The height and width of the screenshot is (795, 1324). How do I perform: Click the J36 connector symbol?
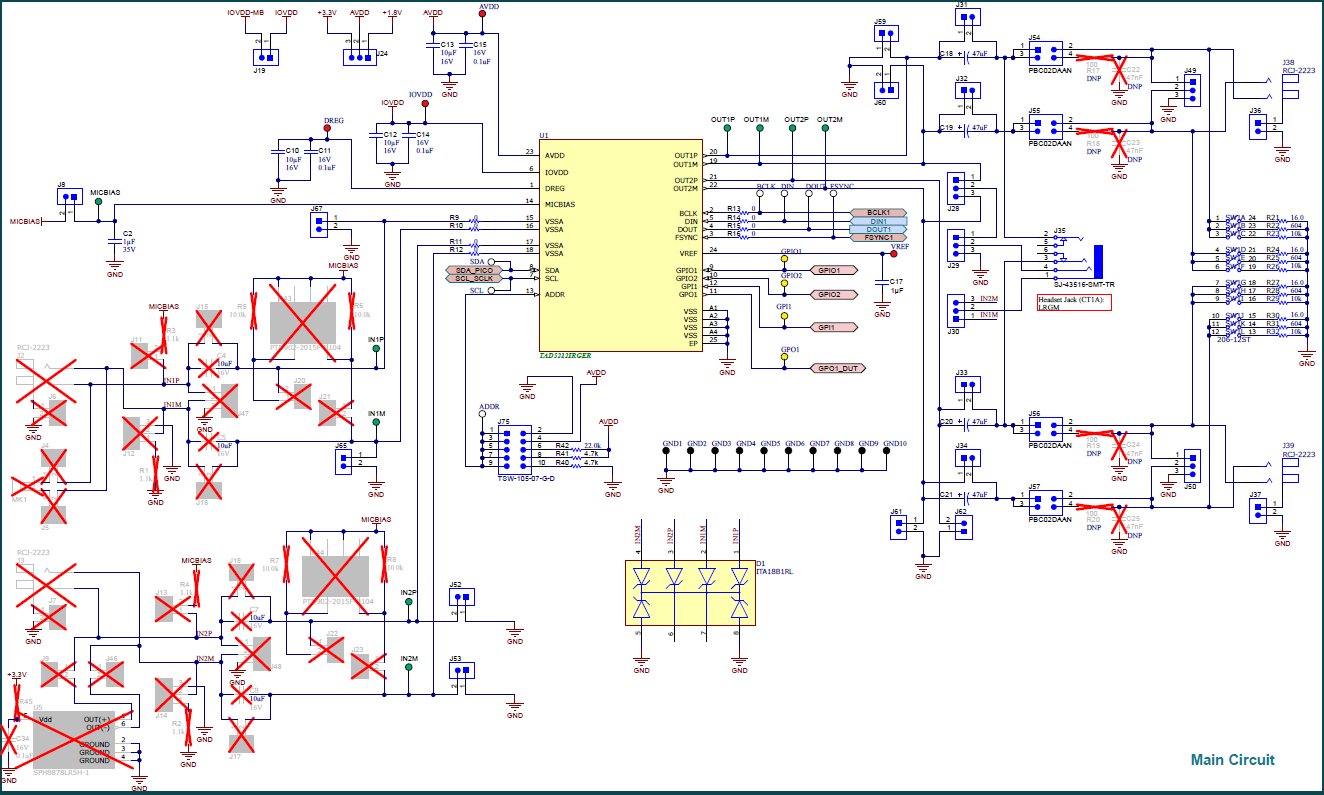tap(1260, 125)
